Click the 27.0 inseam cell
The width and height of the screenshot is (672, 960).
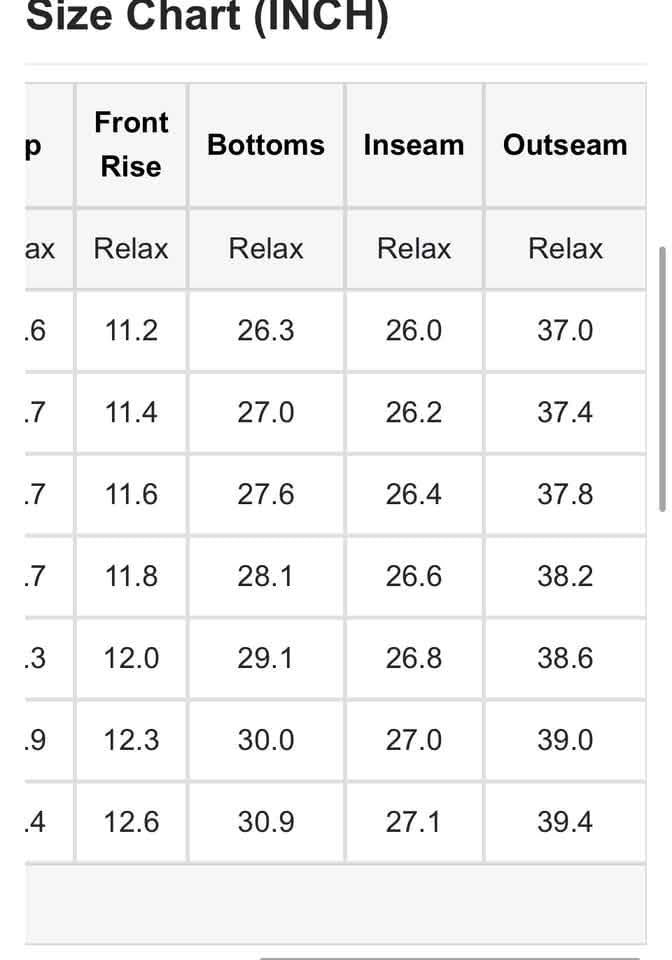click(x=414, y=740)
